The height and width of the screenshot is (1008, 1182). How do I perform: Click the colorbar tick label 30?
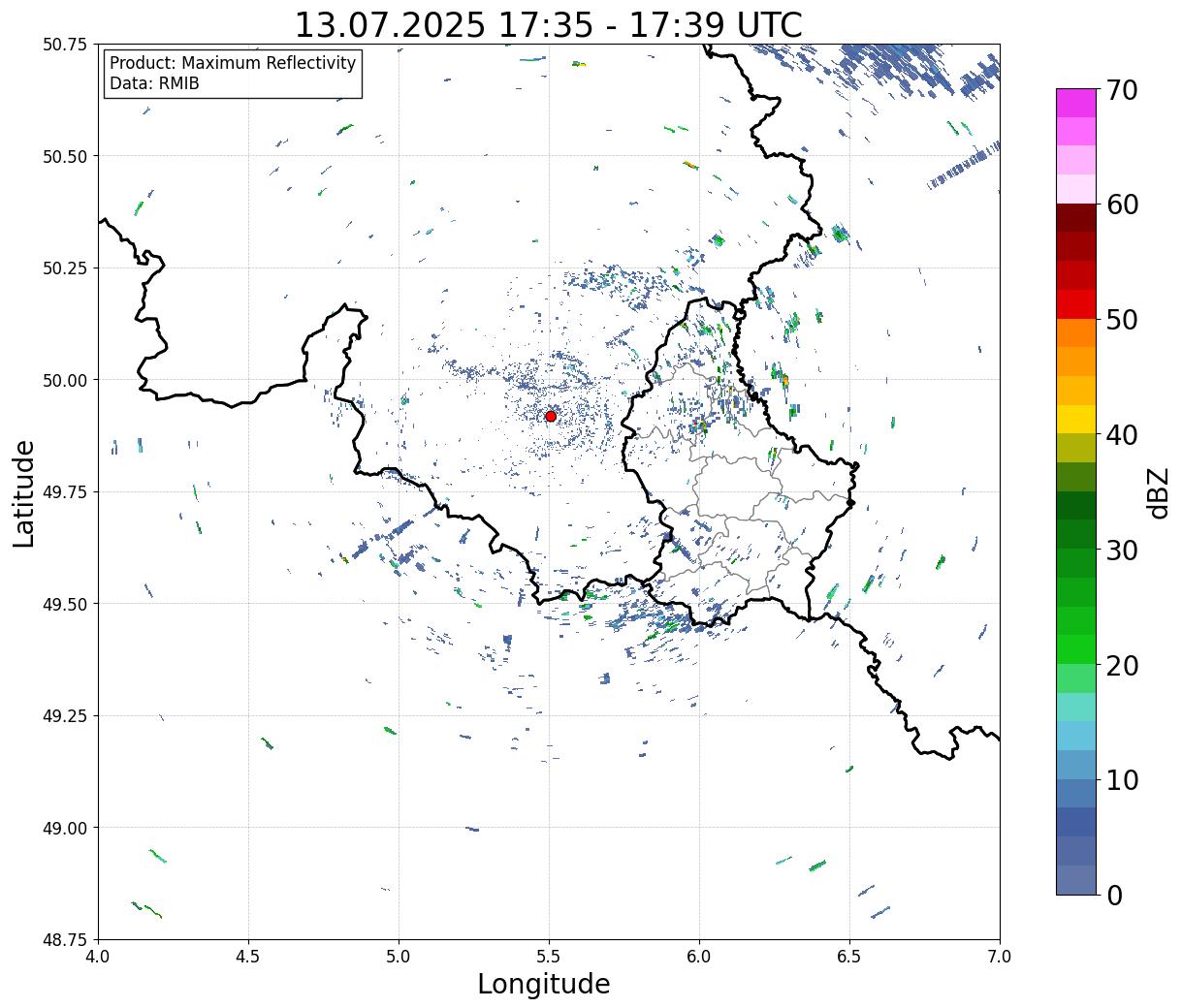(1122, 550)
